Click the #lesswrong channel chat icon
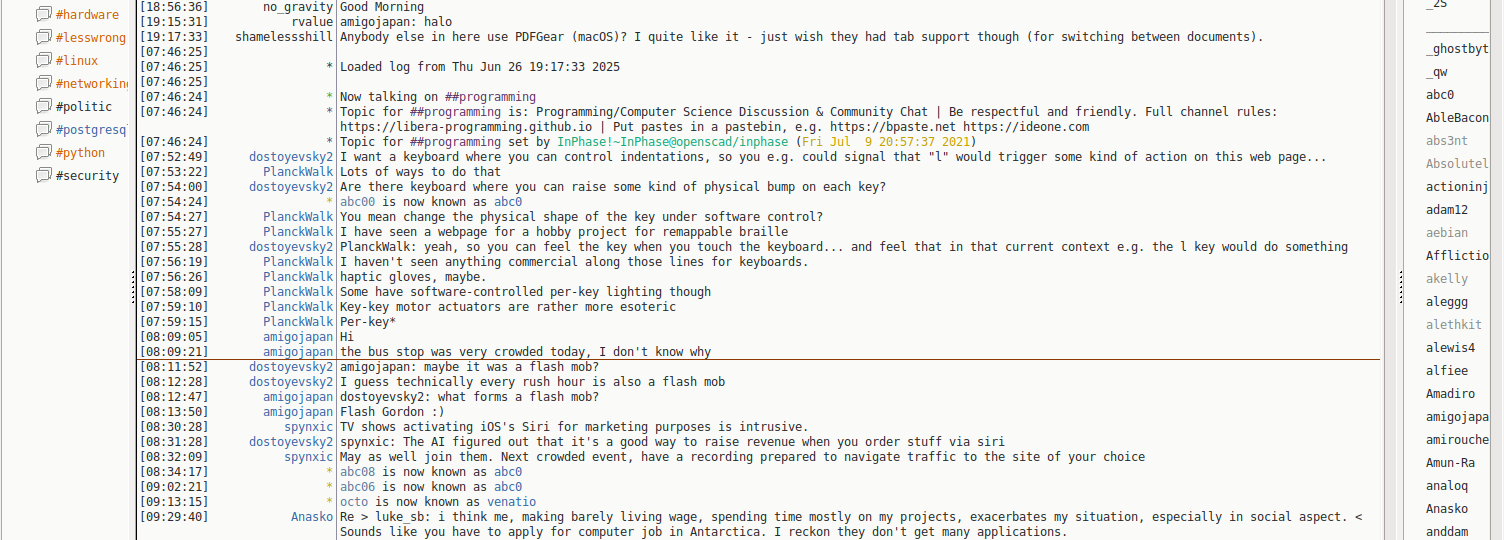Viewport: 1504px width, 540px height. [43, 37]
